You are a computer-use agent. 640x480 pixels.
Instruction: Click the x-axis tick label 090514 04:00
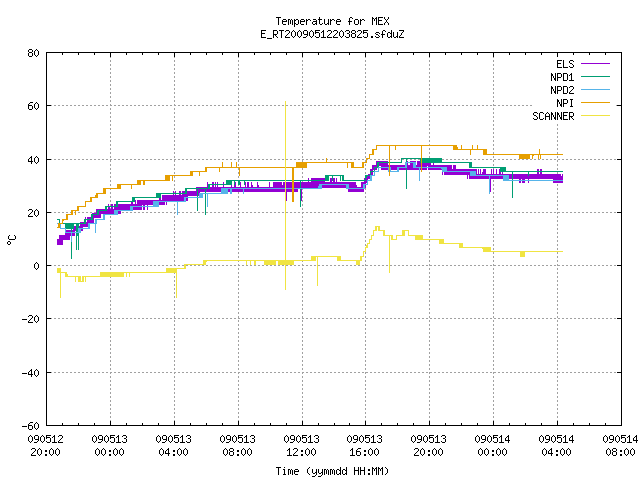click(557, 446)
